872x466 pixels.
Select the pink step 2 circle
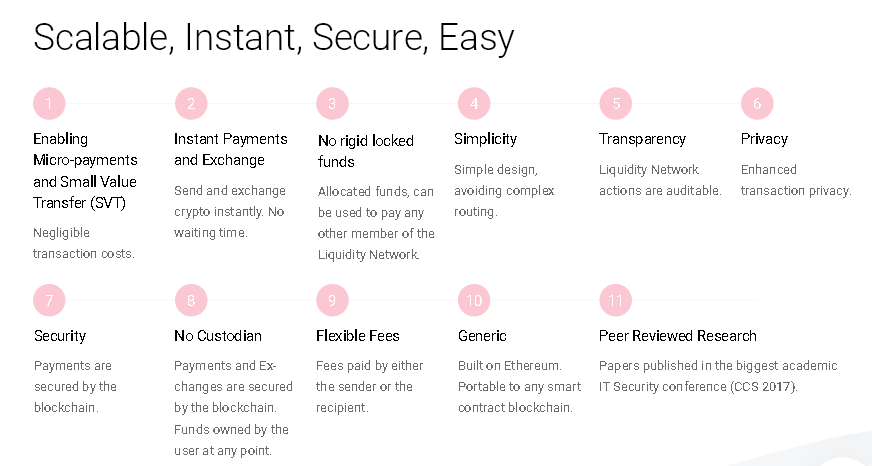click(x=191, y=103)
